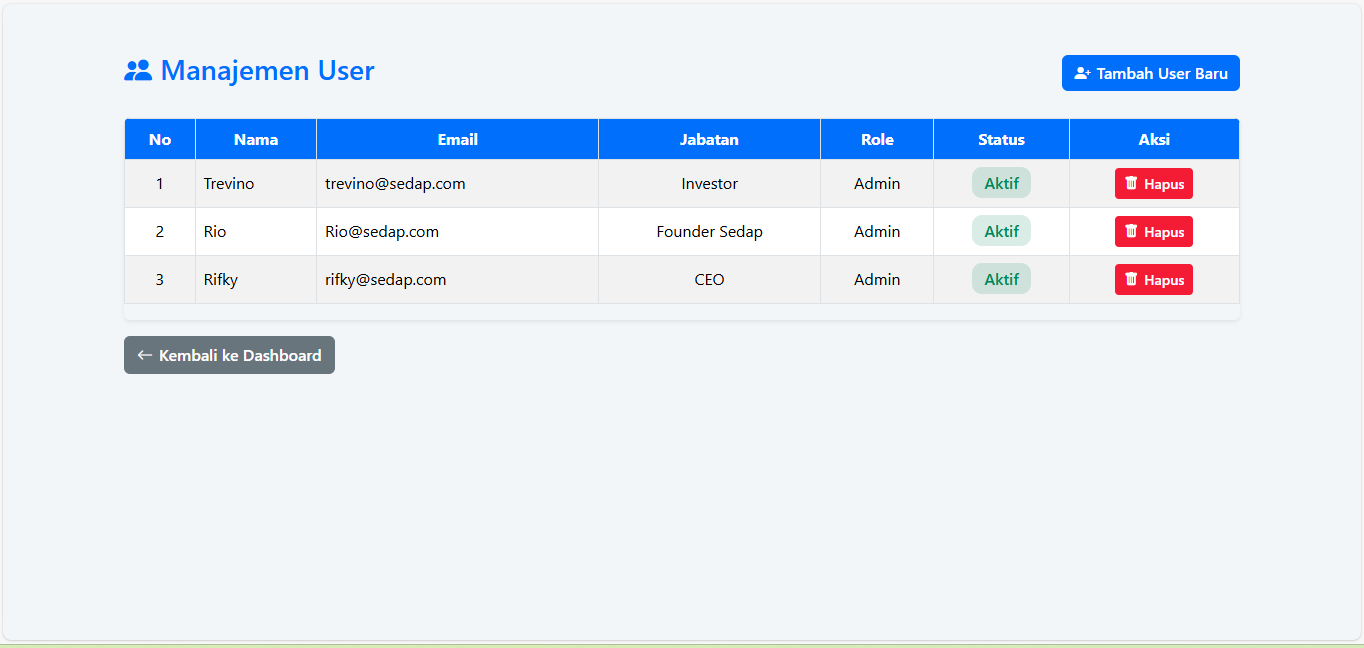Click the Email column header

[x=457, y=139]
